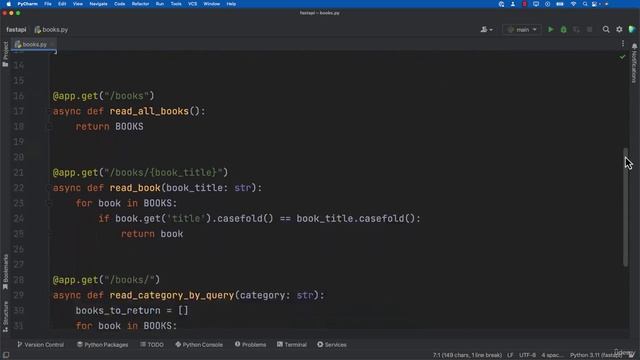Viewport: 640px width, 360px height.
Task: Open the Code With Me user dropdown
Action: point(486,29)
